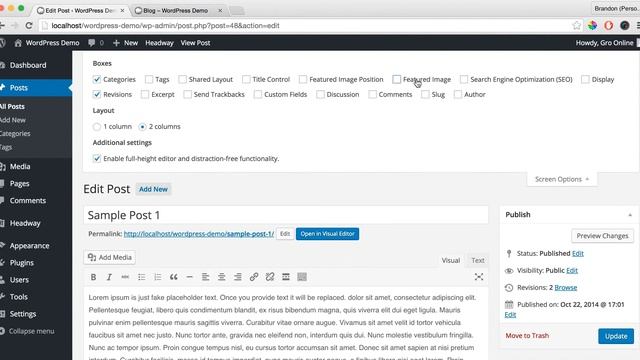Open Media in sidebar
Screen dimensions: 640x360
coord(20,167)
